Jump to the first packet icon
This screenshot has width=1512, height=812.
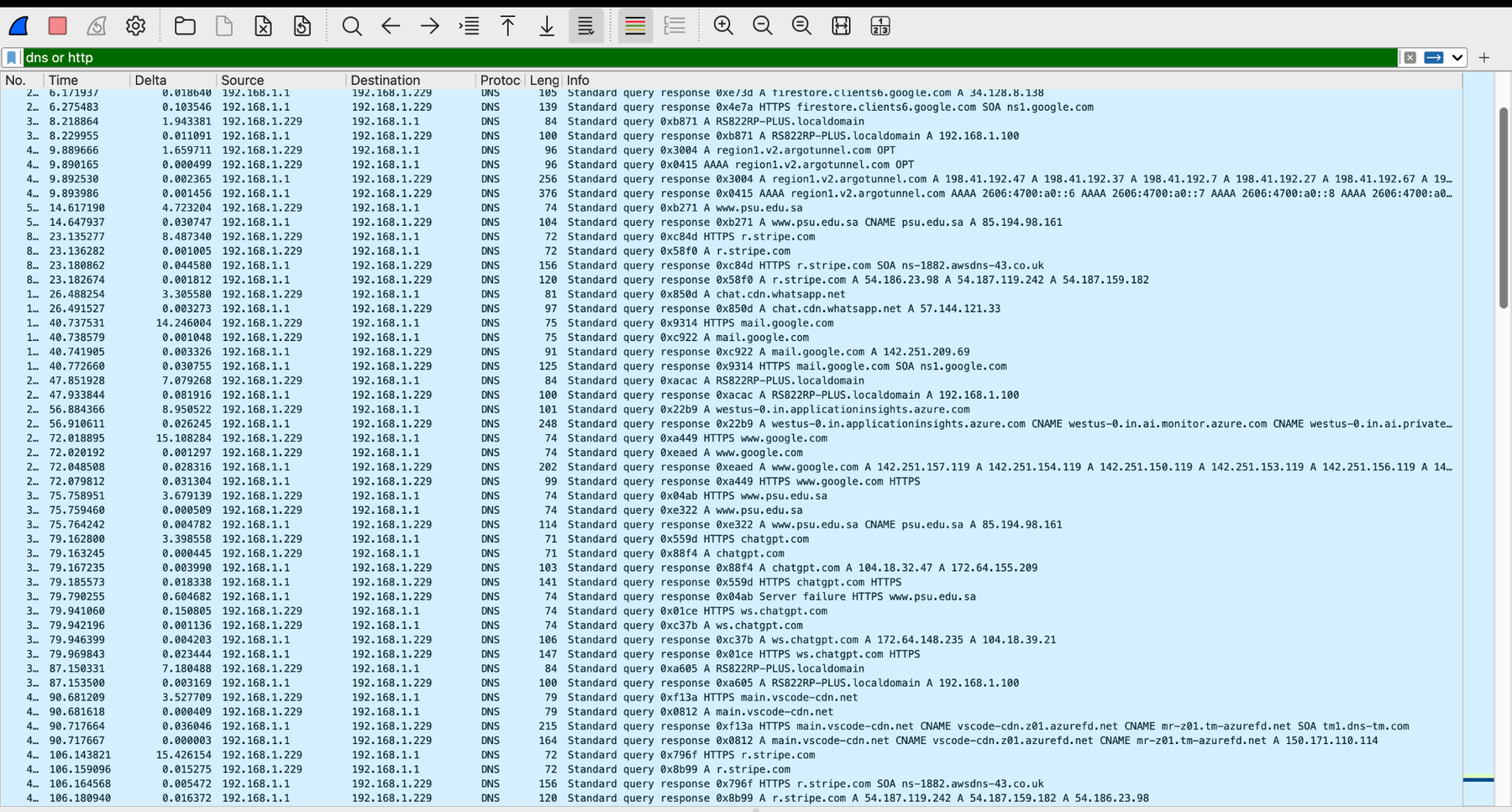tap(507, 26)
